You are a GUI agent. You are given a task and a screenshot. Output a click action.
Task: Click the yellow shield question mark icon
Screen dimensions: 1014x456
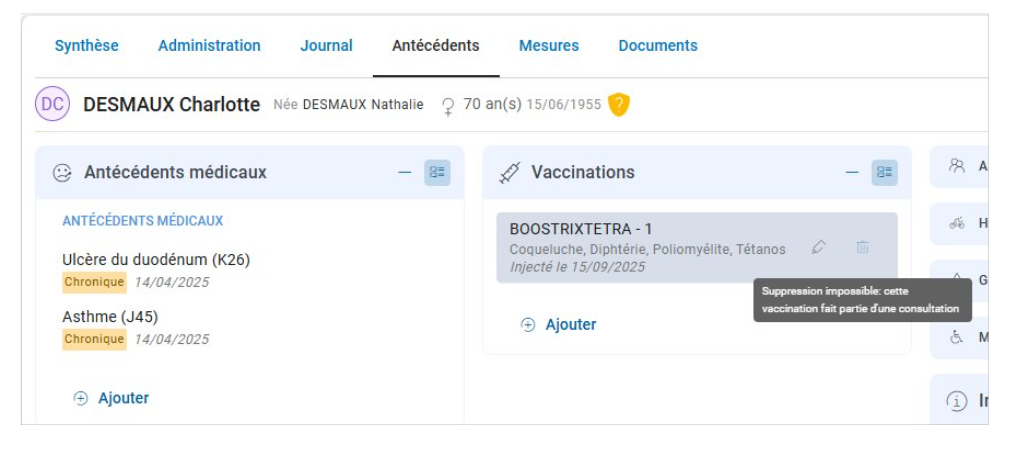point(619,104)
